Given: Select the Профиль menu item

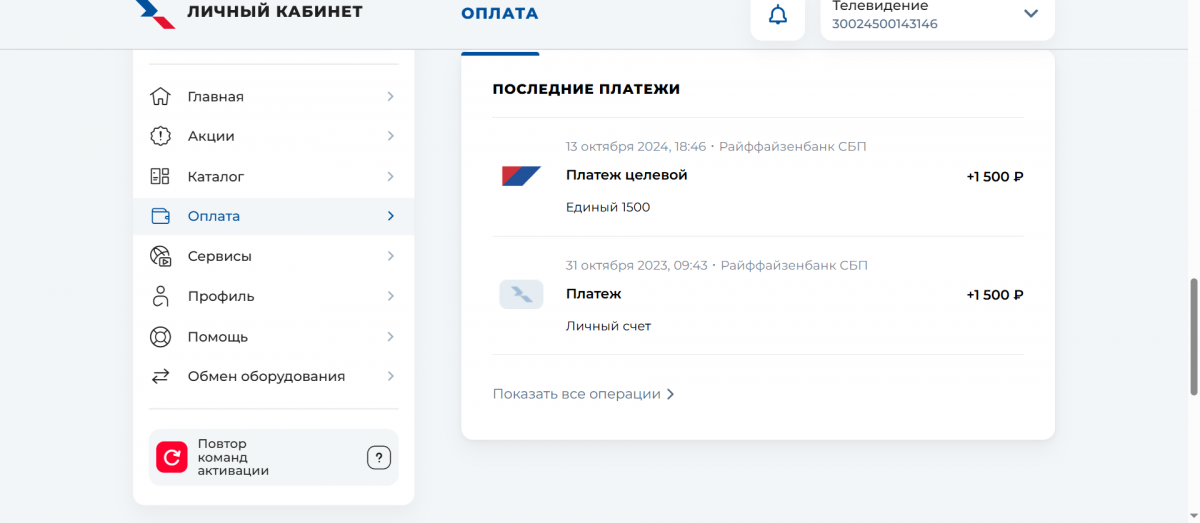Looking at the screenshot, I should tap(221, 296).
